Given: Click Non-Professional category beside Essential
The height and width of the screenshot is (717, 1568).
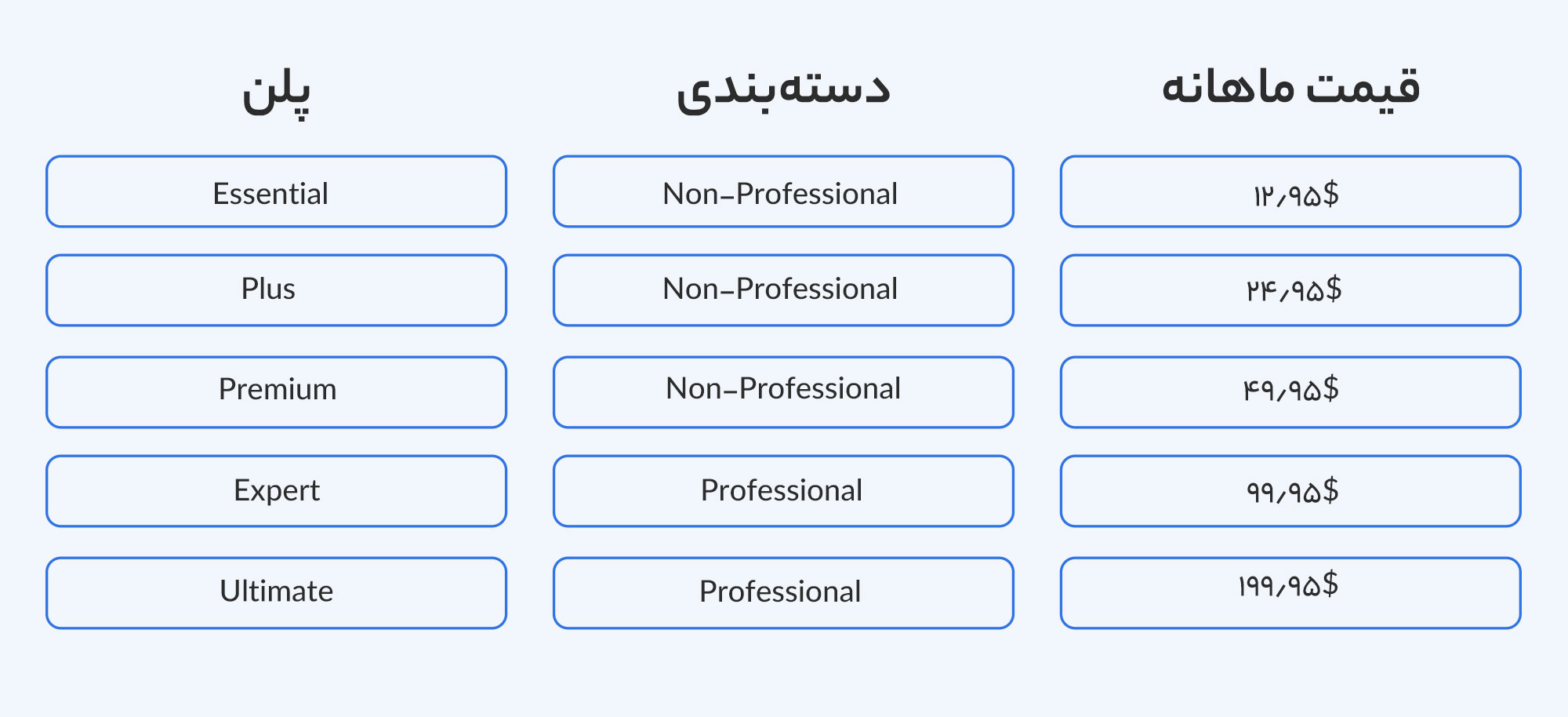Looking at the screenshot, I should [x=782, y=192].
